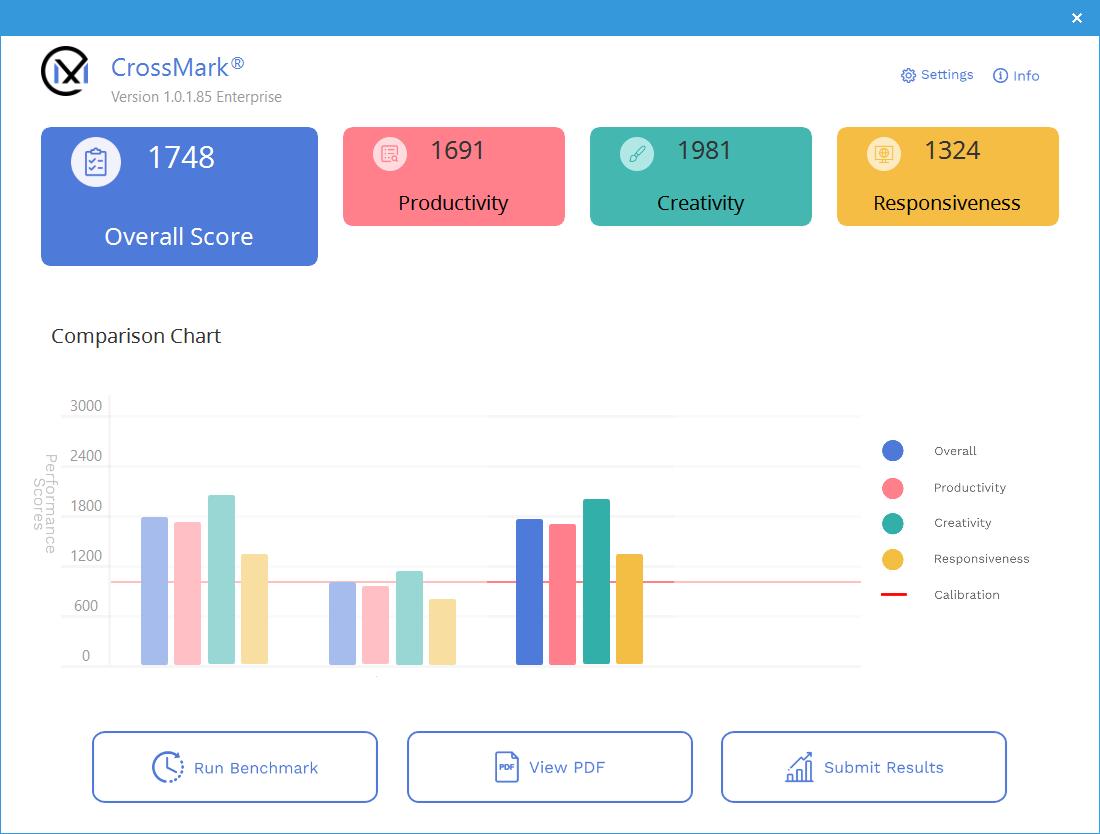
Task: Click the yellow Responsiveness legend swatch
Action: tap(892, 559)
